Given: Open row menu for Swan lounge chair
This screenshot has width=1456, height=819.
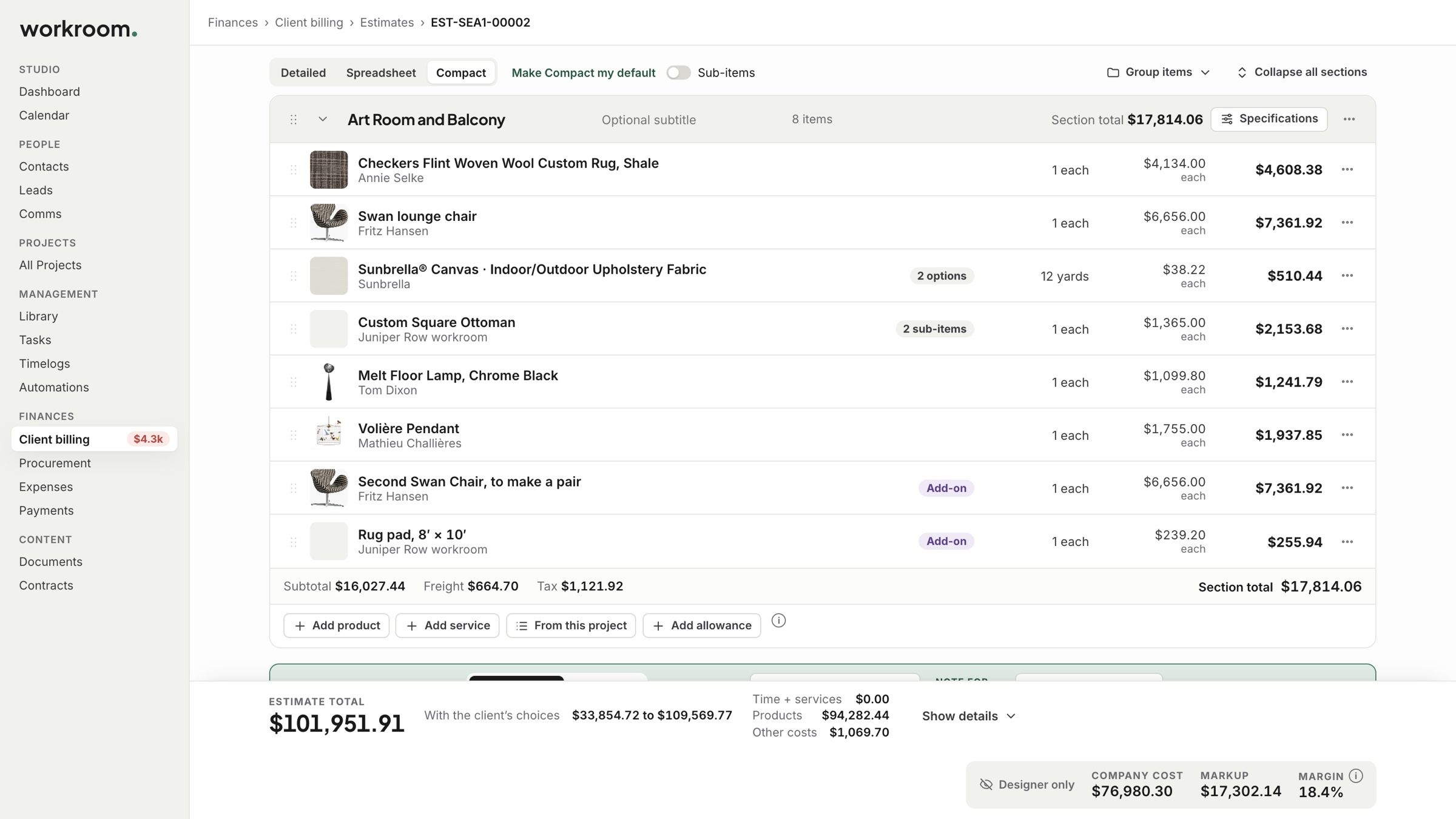Looking at the screenshot, I should (x=1347, y=223).
